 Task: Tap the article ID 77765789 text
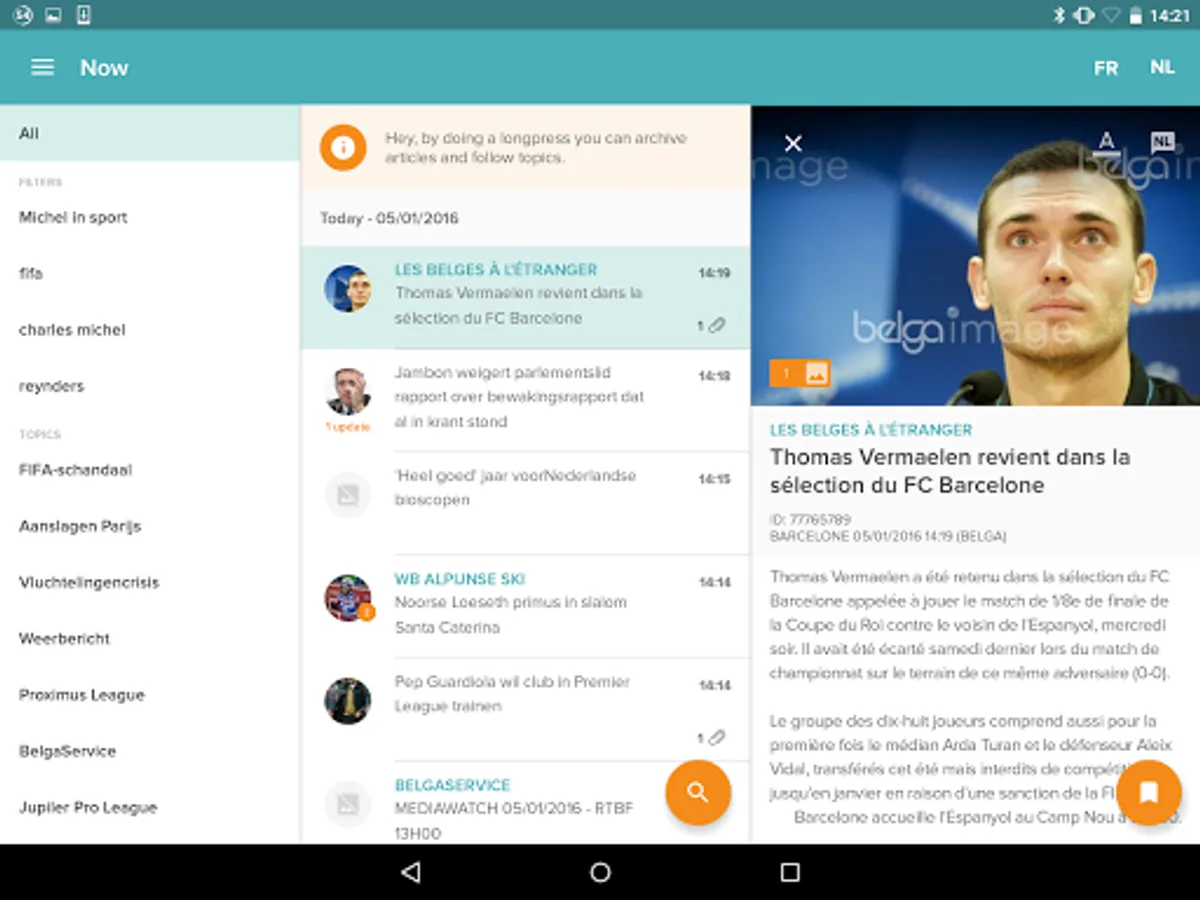(810, 520)
